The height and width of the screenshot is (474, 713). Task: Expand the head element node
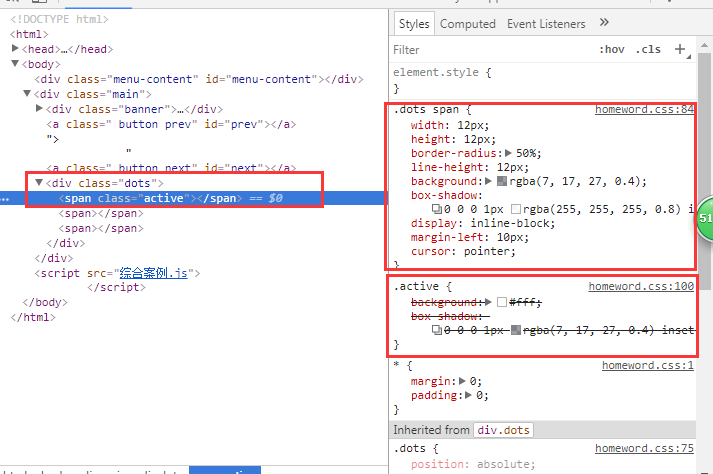[15, 48]
